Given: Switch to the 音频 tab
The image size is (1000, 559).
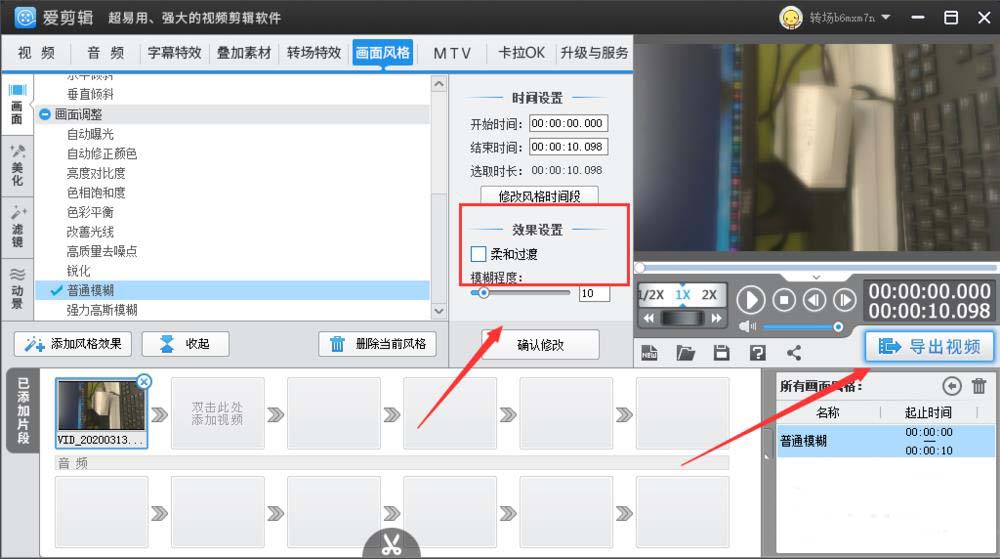Looking at the screenshot, I should click(105, 53).
